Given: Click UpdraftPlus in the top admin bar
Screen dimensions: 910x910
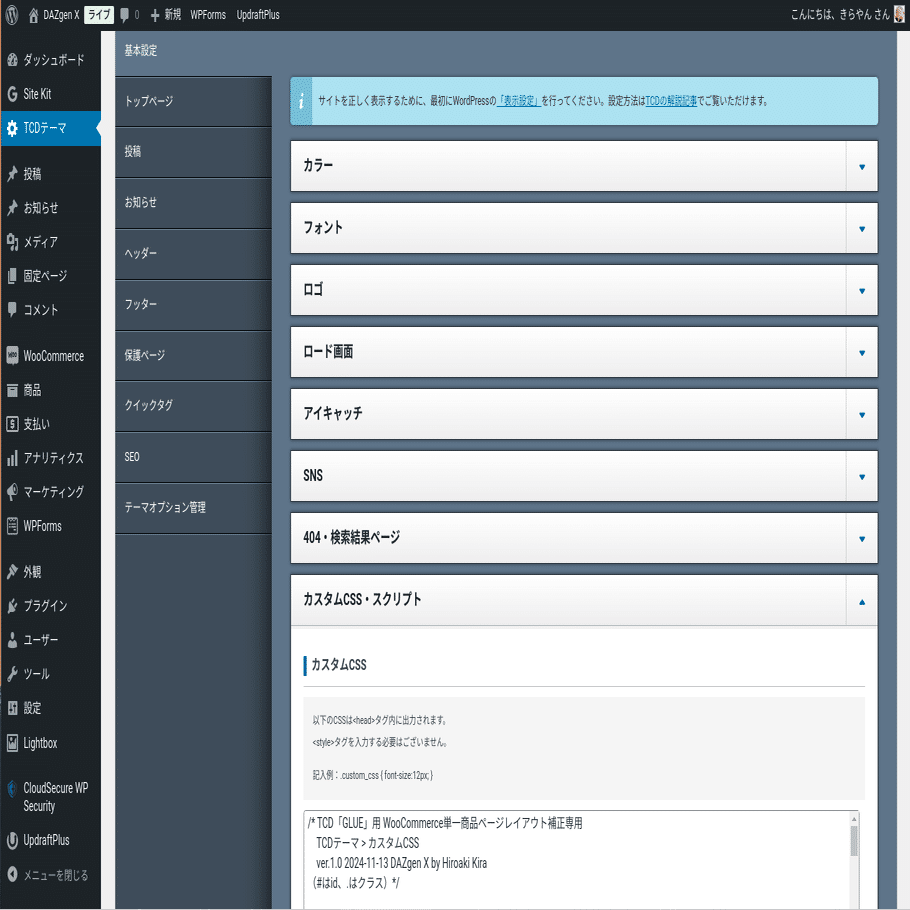Looking at the screenshot, I should (258, 15).
